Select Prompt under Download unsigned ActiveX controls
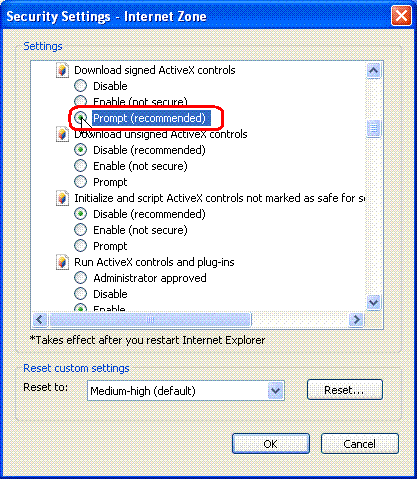 click(x=80, y=182)
